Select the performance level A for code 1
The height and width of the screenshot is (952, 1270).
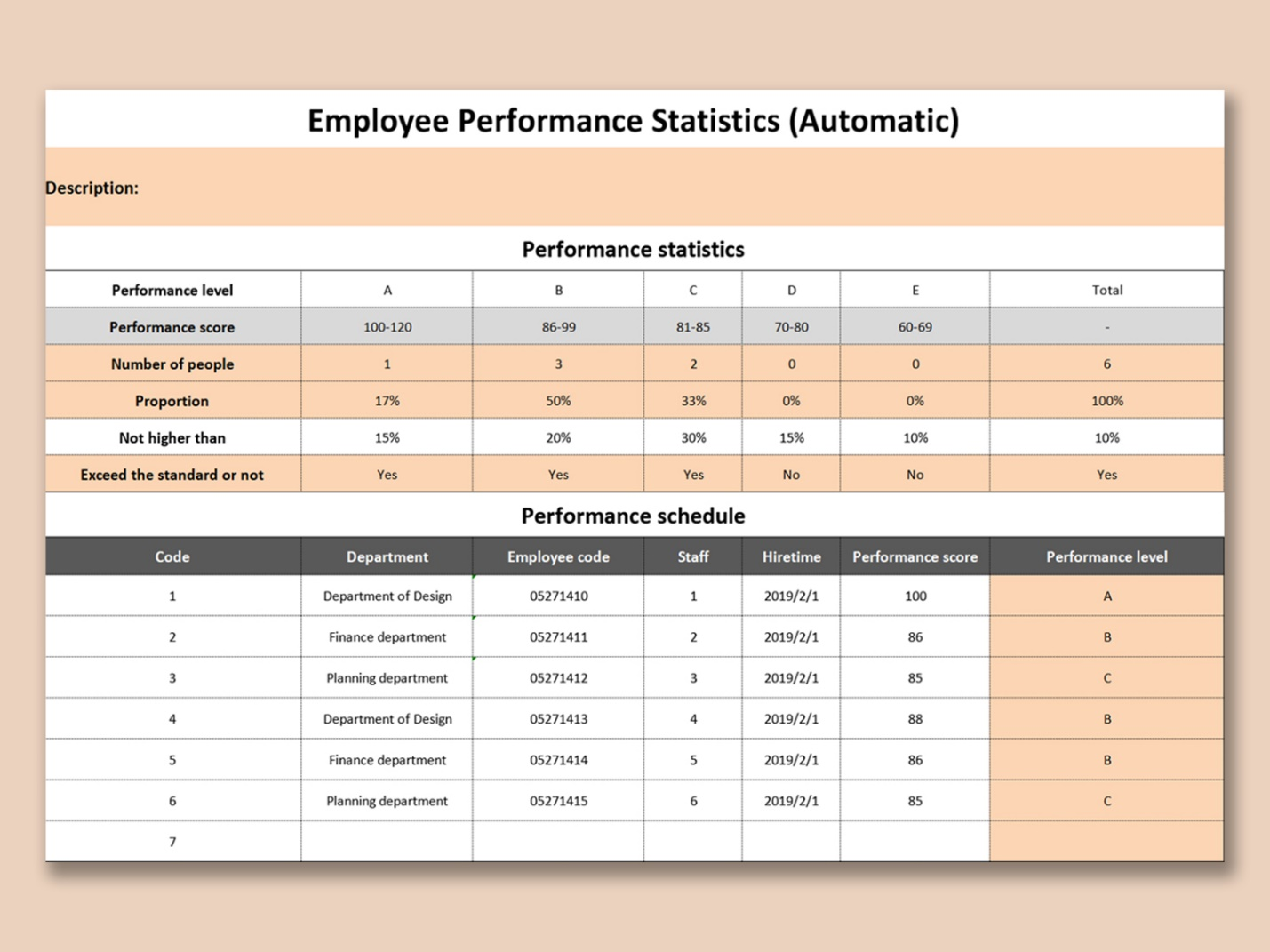(x=1106, y=596)
